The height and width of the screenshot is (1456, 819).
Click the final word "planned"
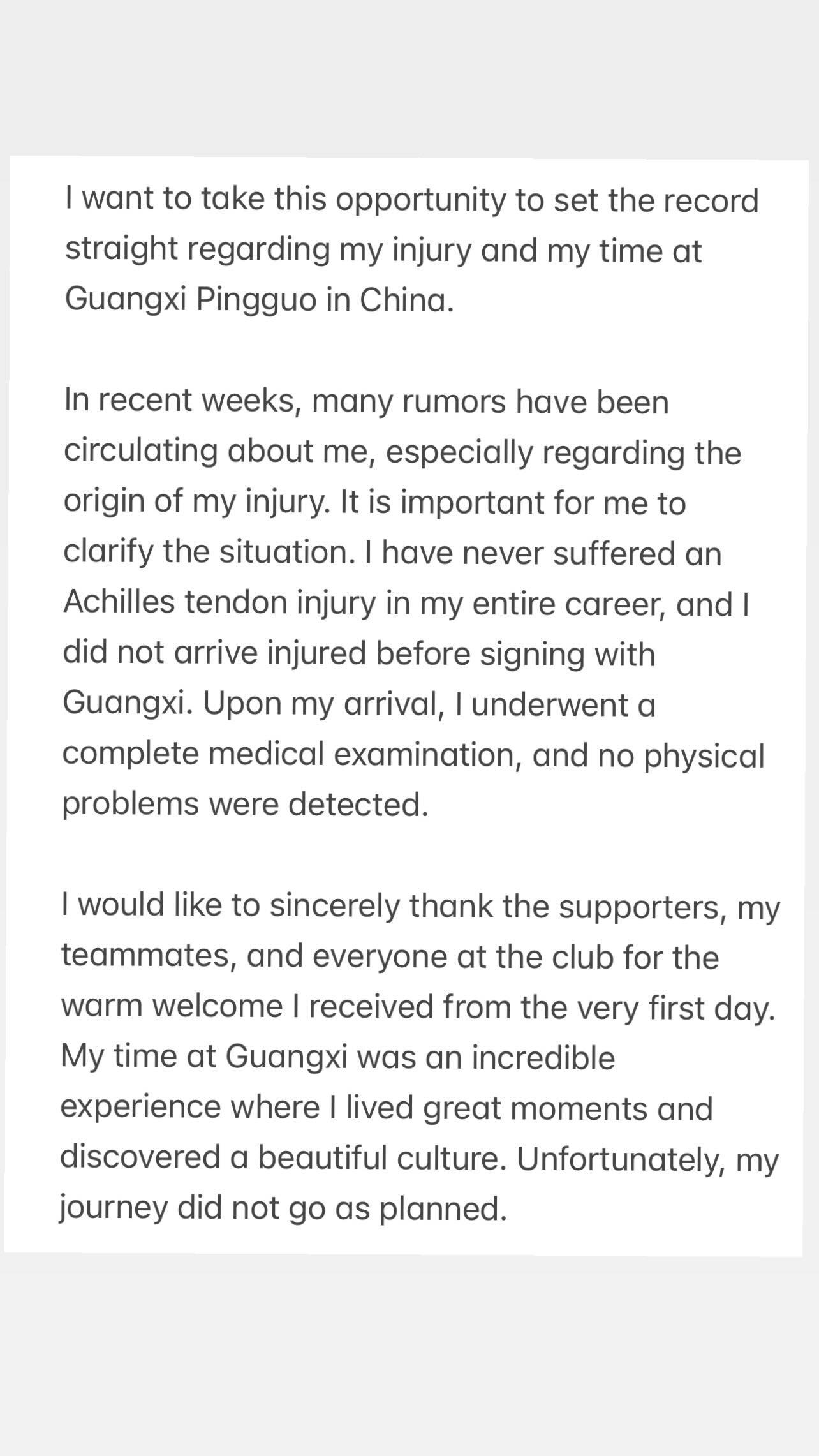point(443,1209)
